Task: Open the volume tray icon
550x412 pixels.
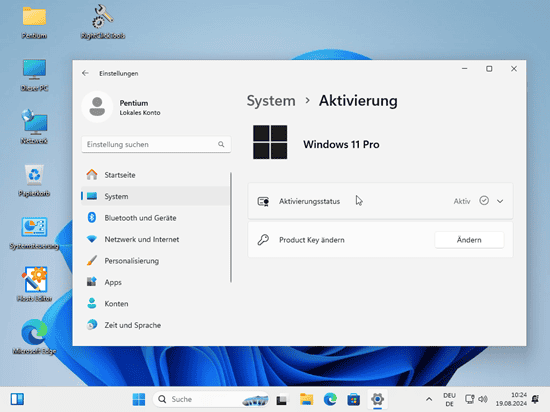Action: point(483,399)
